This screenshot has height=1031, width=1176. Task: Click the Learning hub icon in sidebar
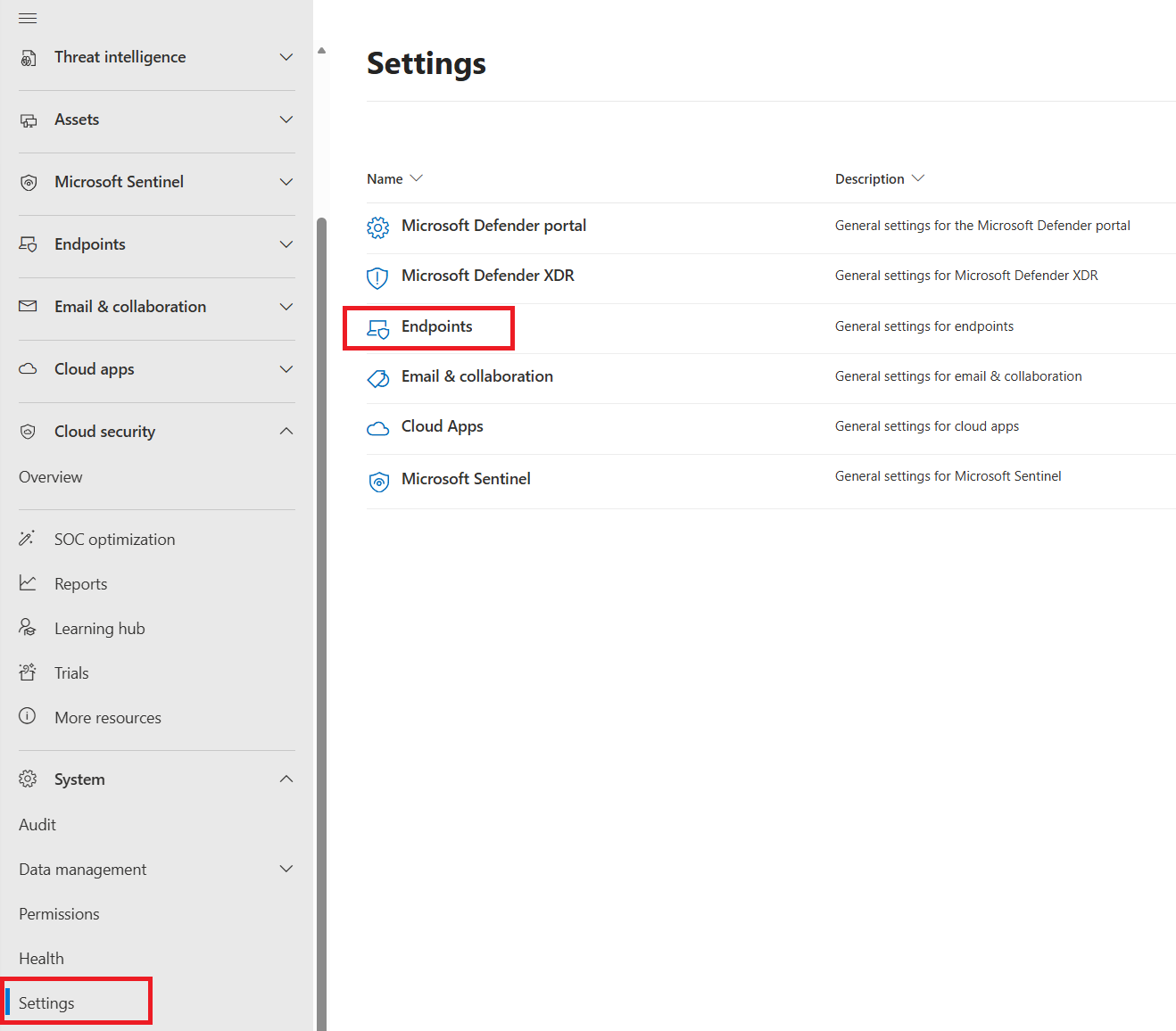click(28, 628)
